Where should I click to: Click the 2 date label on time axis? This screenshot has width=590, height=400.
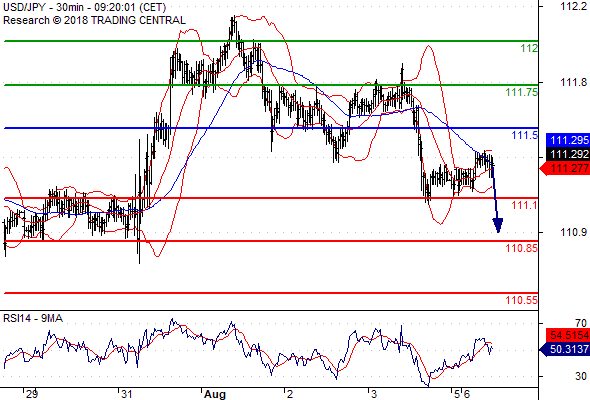point(290,394)
